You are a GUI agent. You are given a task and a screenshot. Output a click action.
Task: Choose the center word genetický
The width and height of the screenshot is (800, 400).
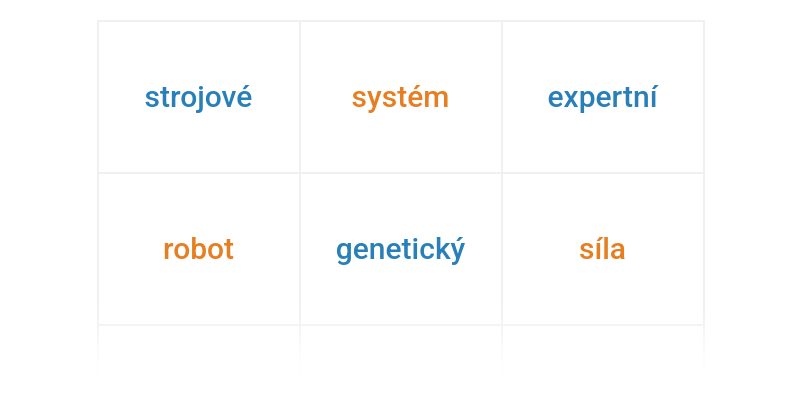(400, 249)
